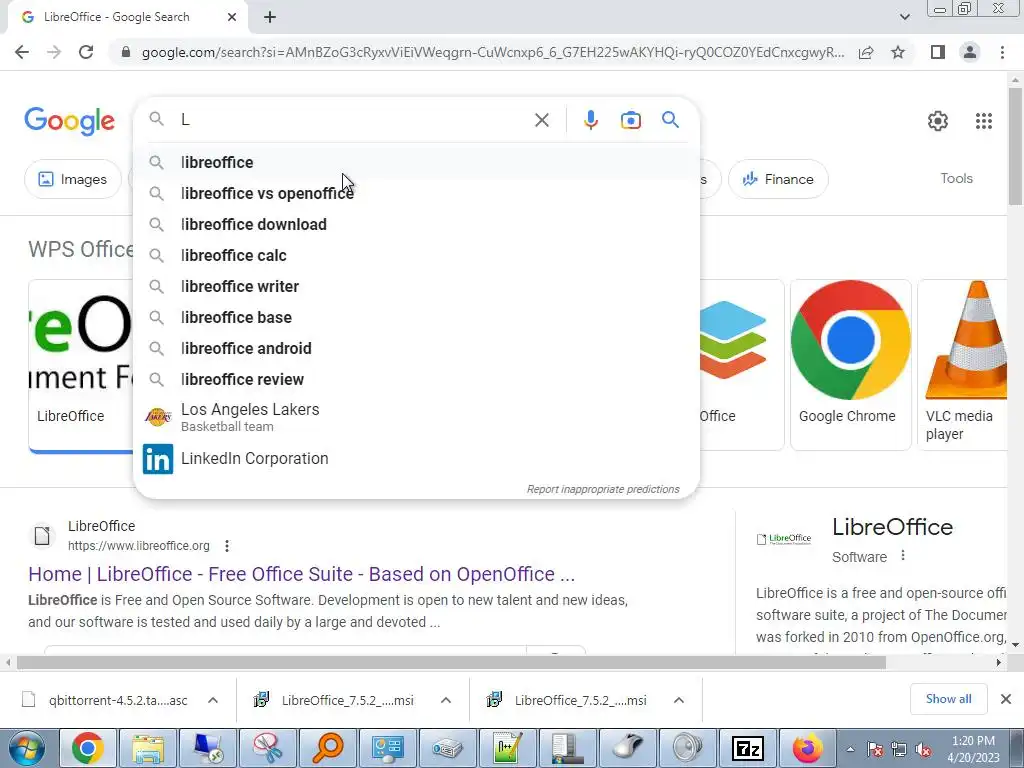Choose libreoffice vs openoffice suggestion
Viewport: 1024px width, 768px height.
416,193
